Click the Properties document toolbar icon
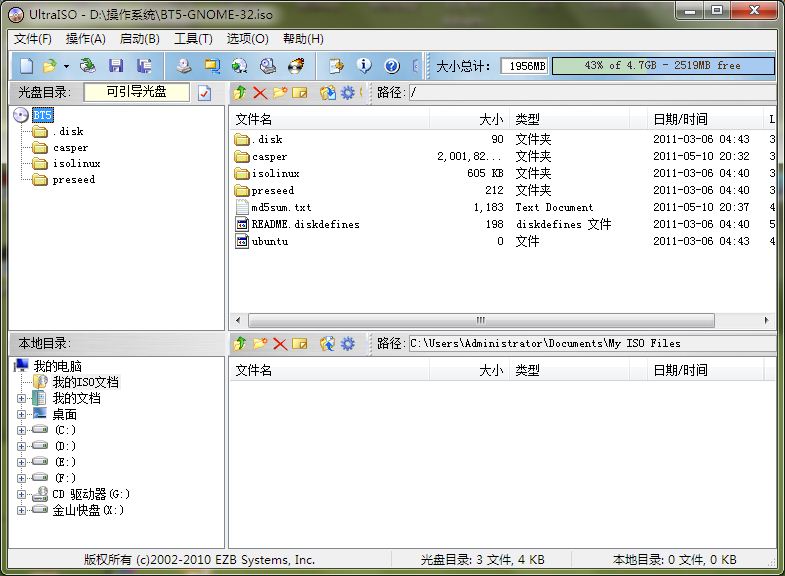This screenshot has width=785, height=576. tap(336, 66)
